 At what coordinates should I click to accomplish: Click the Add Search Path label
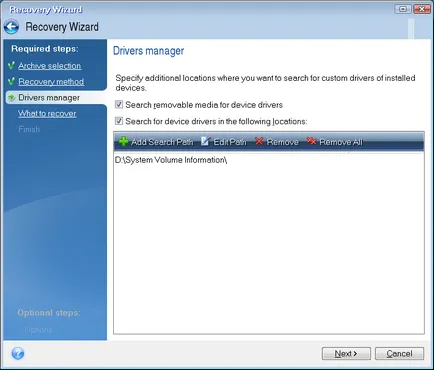(x=162, y=142)
